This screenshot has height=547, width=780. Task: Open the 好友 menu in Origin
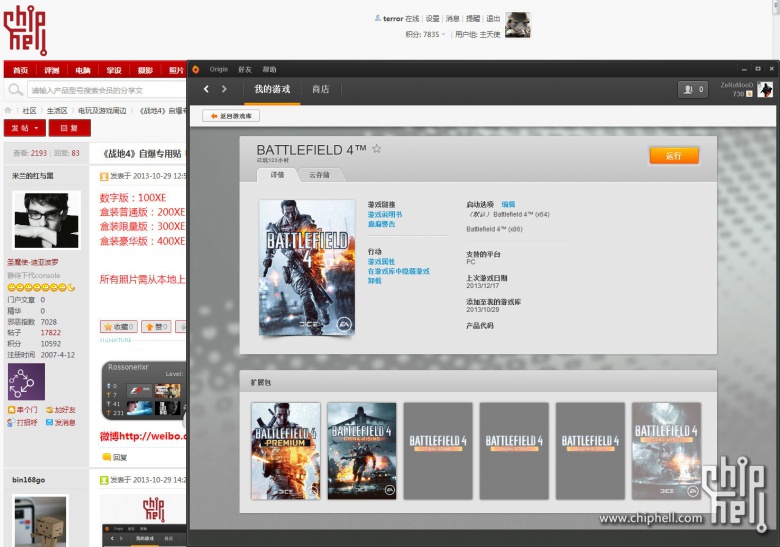point(245,69)
